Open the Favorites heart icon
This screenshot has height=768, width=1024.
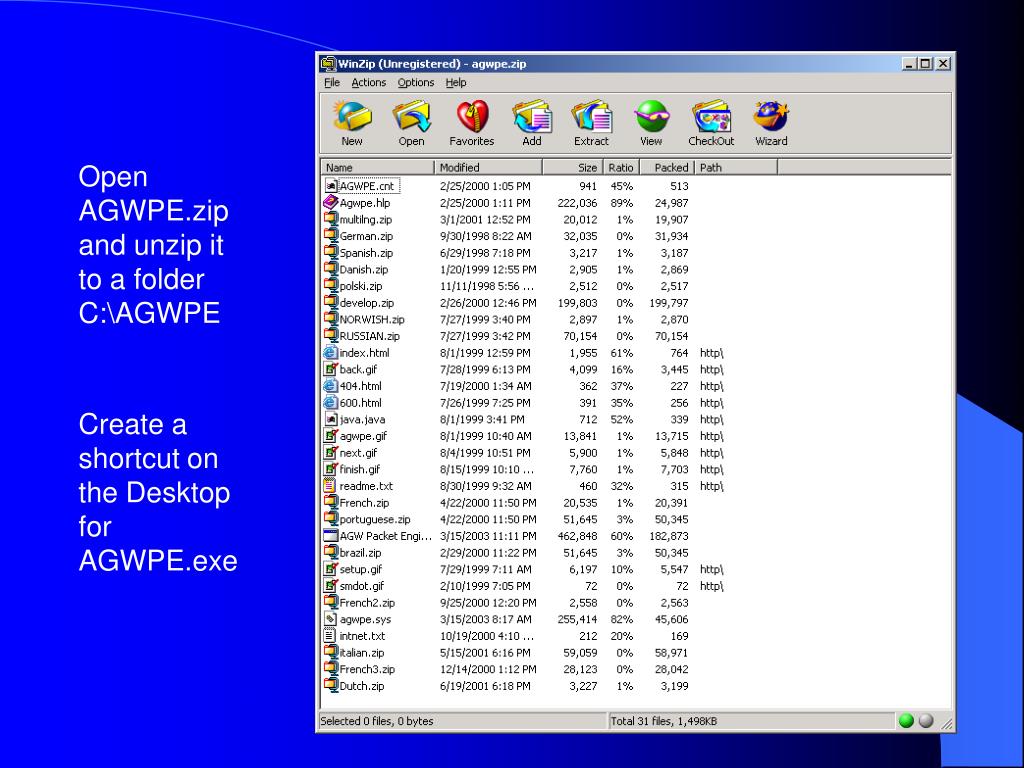click(x=472, y=117)
